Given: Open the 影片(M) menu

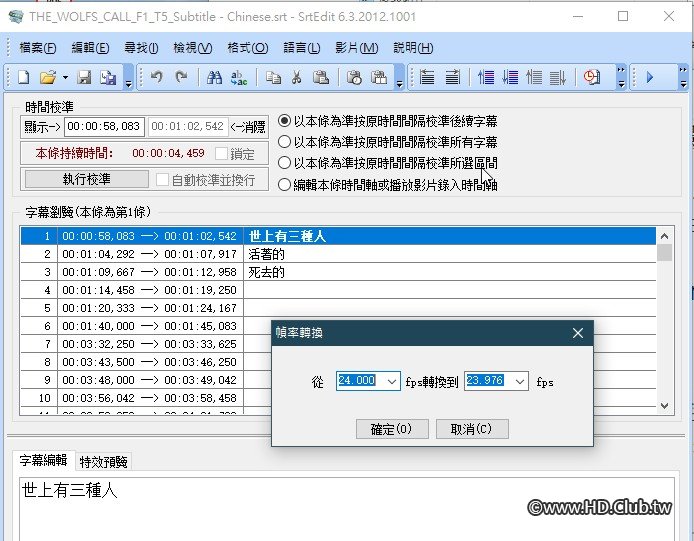Looking at the screenshot, I should pyautogui.click(x=356, y=47).
